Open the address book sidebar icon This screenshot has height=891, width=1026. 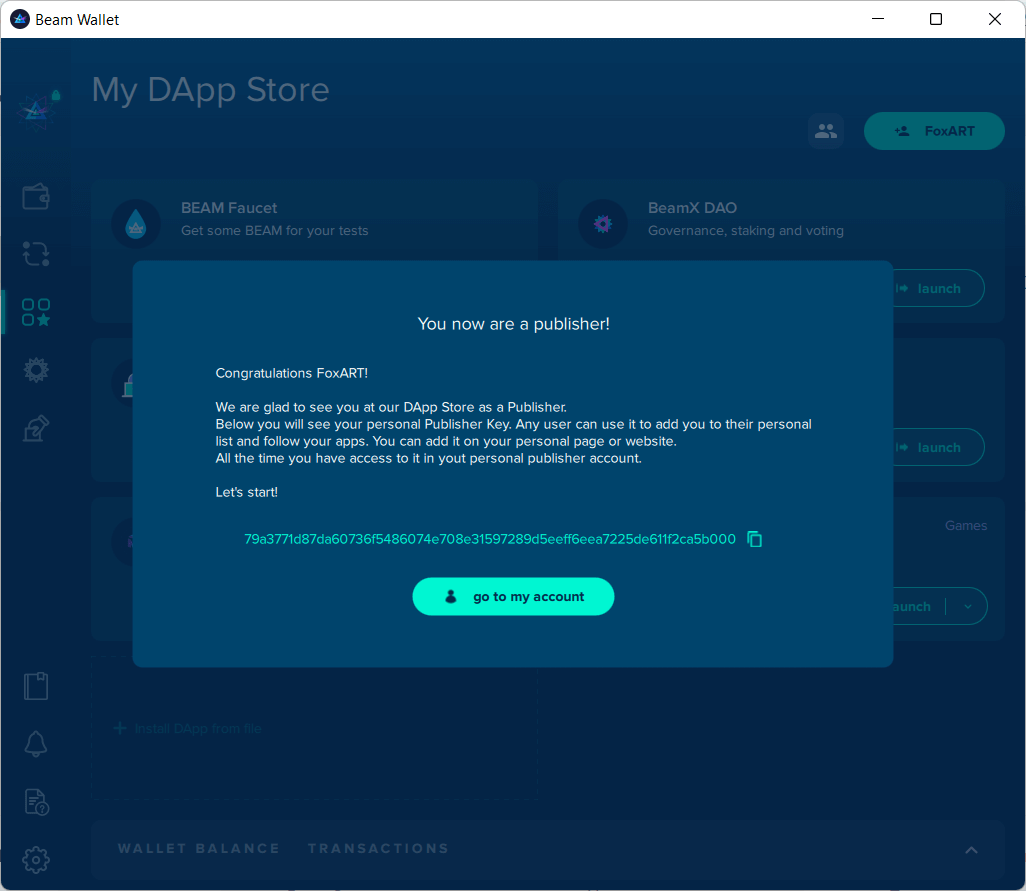36,686
